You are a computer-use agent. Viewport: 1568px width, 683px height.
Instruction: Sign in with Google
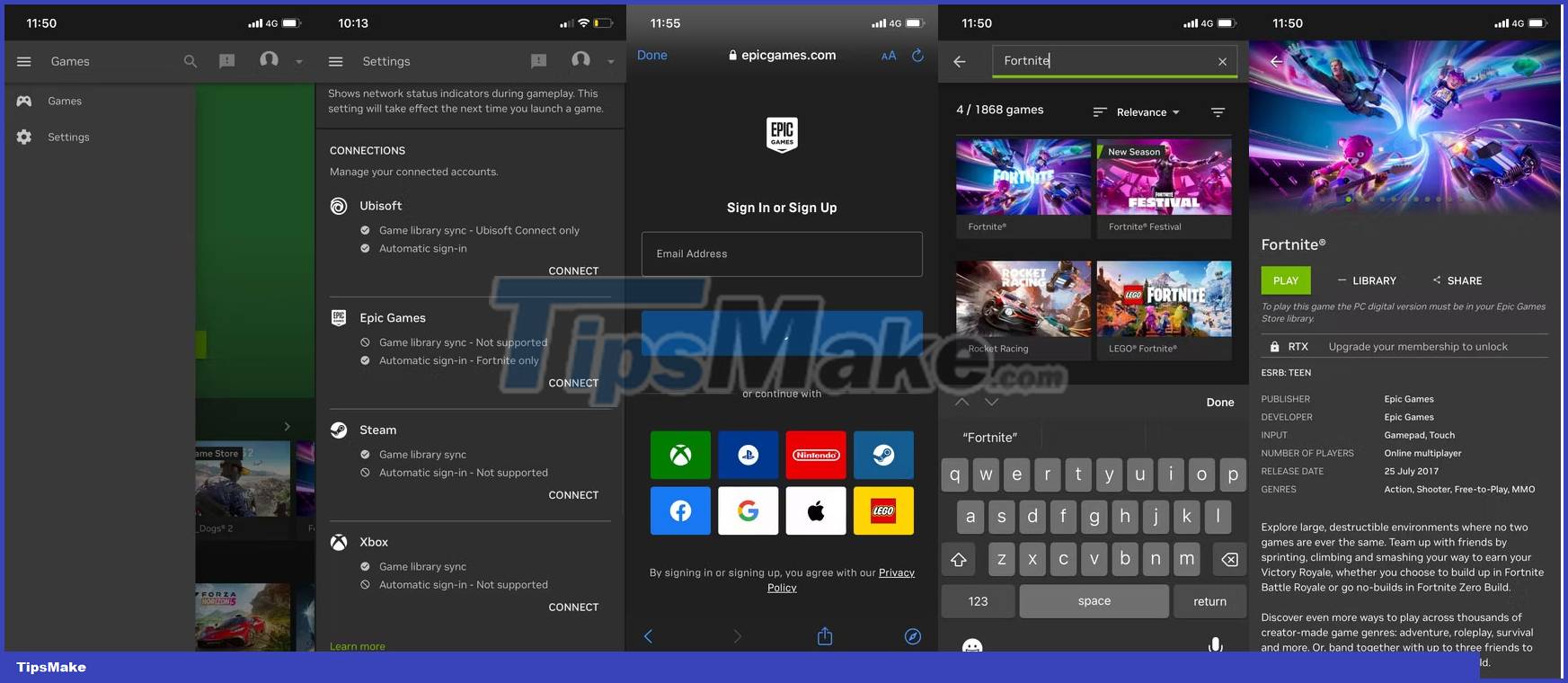point(748,510)
